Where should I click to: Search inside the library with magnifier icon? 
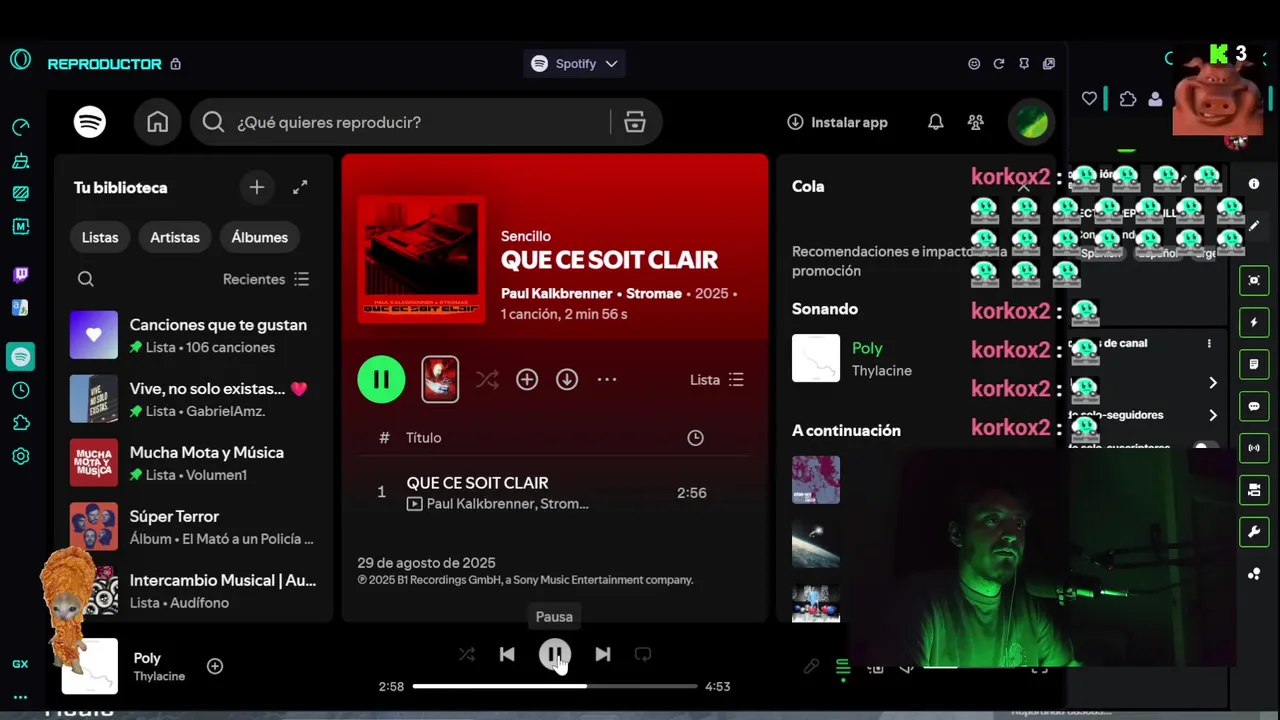pyautogui.click(x=86, y=279)
